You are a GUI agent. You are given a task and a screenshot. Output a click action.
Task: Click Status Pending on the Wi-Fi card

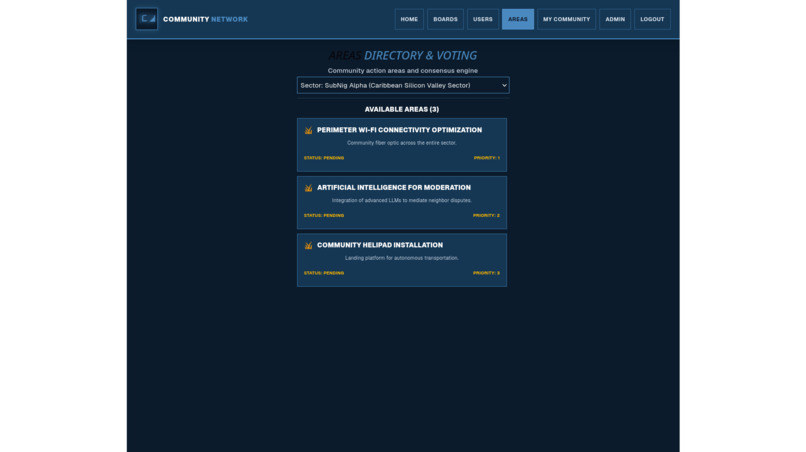(324, 158)
